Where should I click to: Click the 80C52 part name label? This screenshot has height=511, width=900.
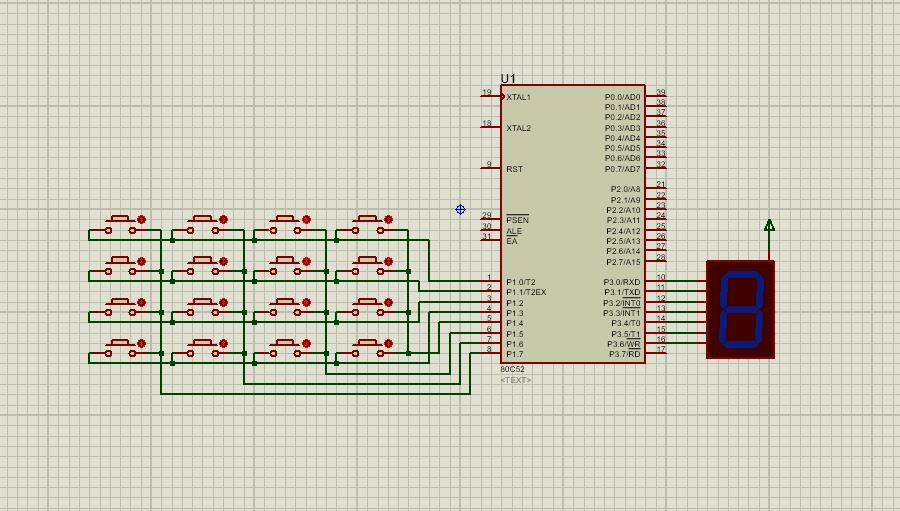click(513, 369)
